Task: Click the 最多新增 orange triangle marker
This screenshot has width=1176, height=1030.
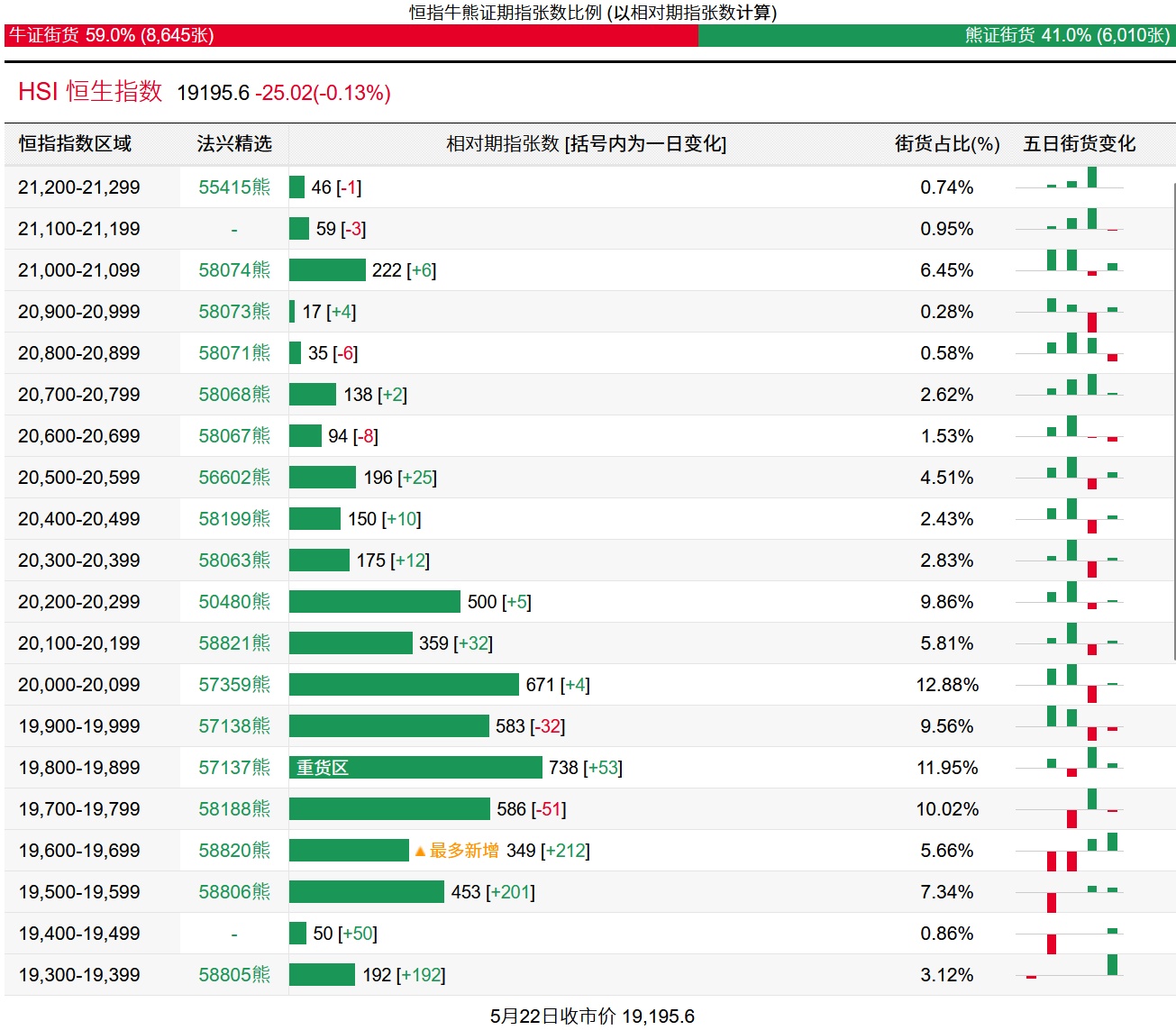Action: (x=420, y=851)
